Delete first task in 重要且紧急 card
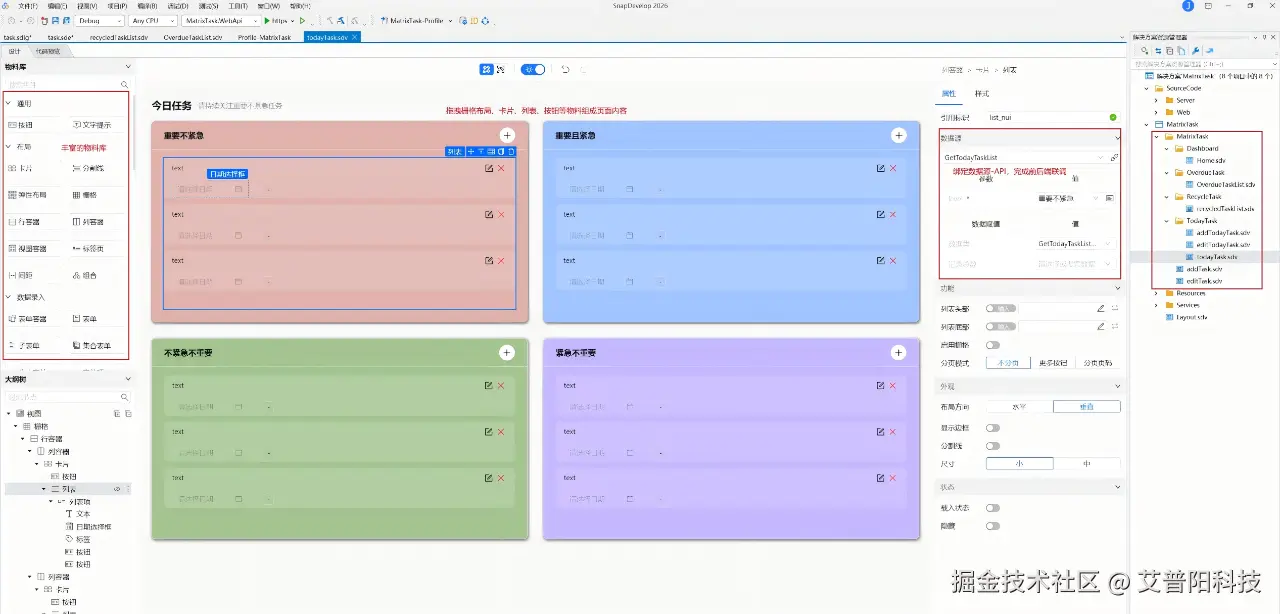This screenshot has height=614, width=1280. pyautogui.click(x=893, y=168)
